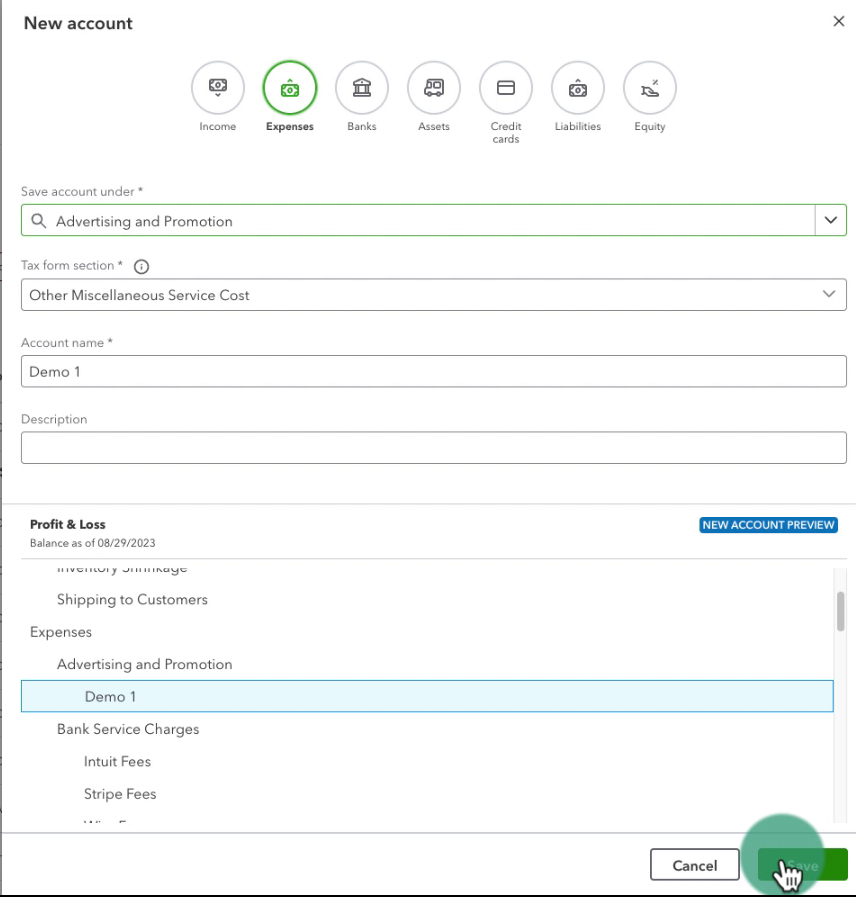
Task: Save the new account
Action: 802,865
